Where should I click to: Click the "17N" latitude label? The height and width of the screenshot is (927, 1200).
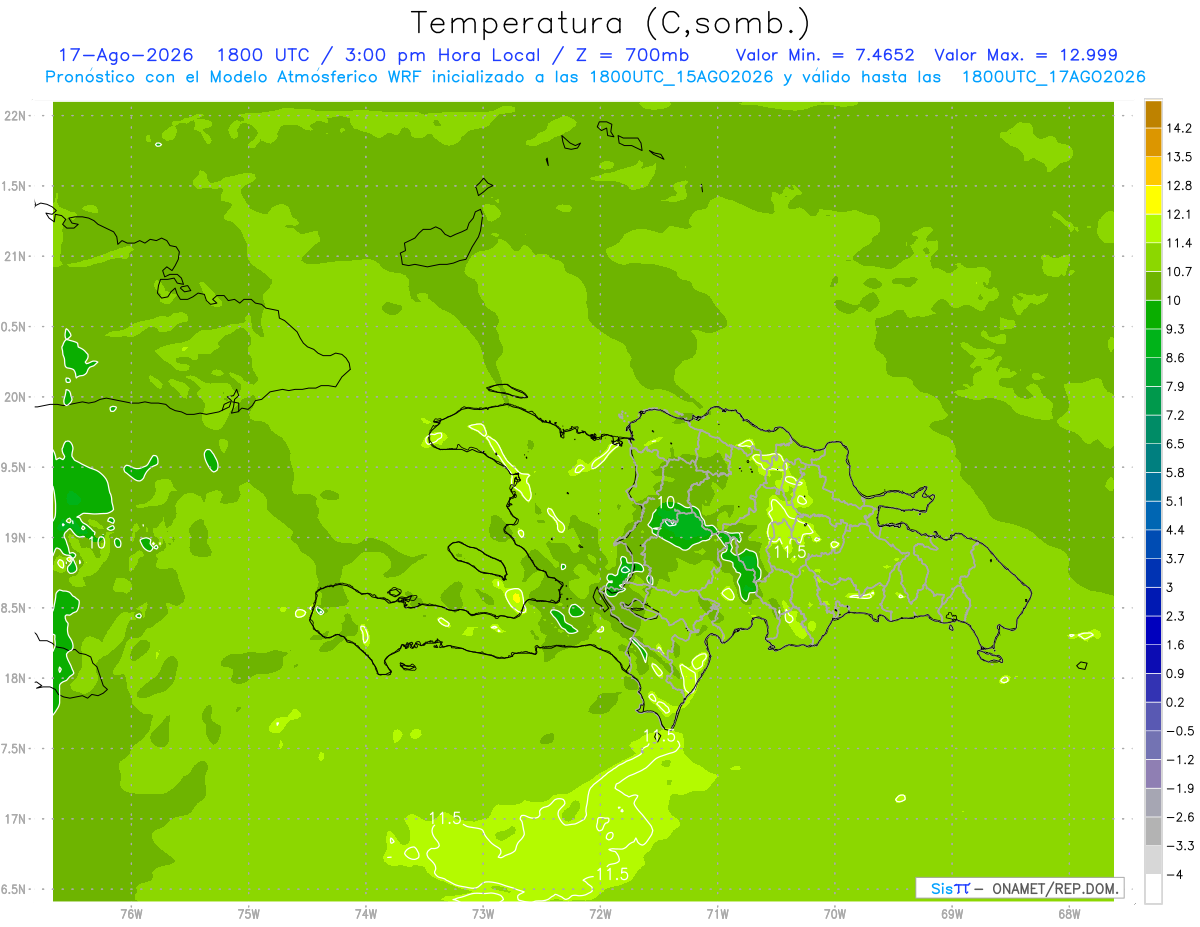pos(17,819)
